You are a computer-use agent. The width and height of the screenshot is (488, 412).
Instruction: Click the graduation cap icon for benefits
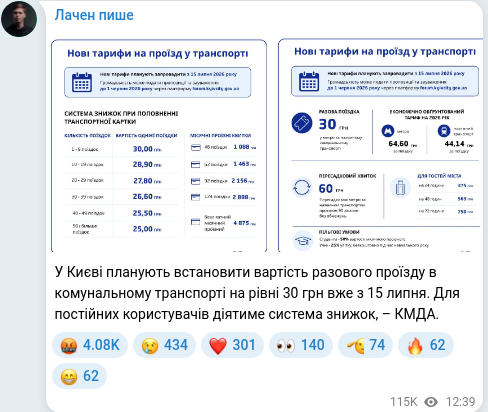[x=303, y=240]
